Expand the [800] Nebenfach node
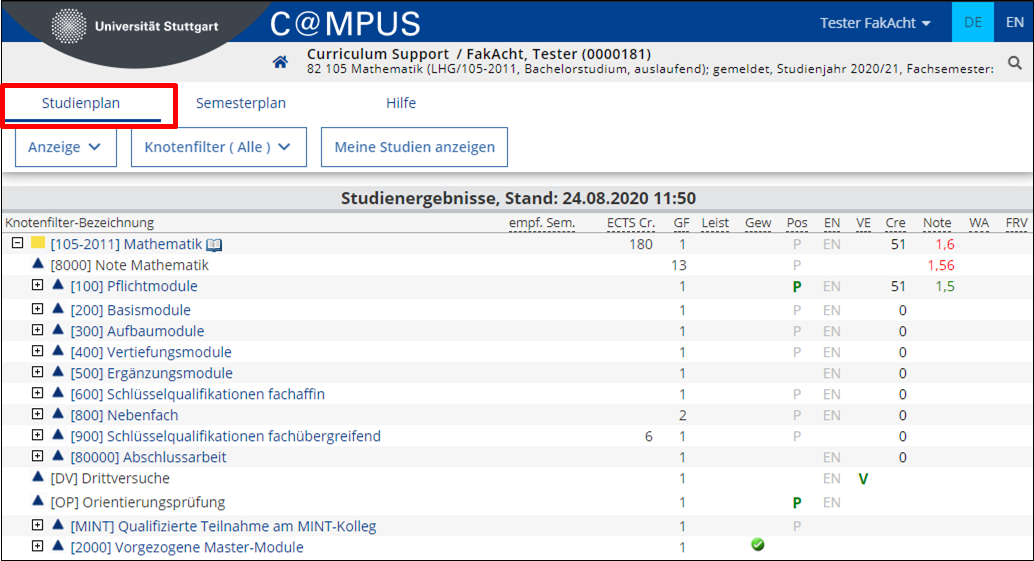The width and height of the screenshot is (1034, 561). (x=38, y=414)
